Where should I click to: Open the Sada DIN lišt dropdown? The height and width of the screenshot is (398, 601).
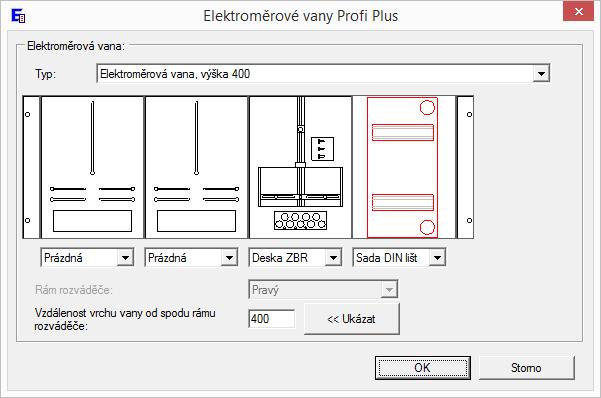click(x=437, y=258)
